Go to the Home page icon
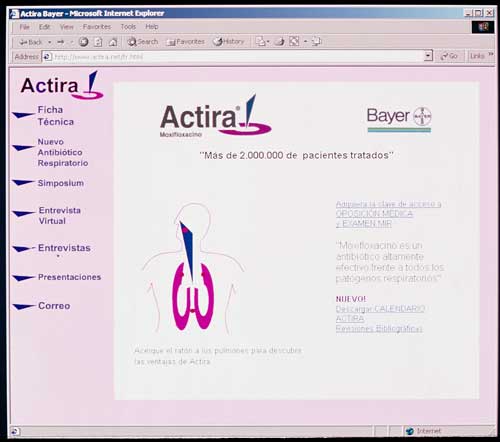This screenshot has height=442, width=500. pyautogui.click(x=113, y=42)
